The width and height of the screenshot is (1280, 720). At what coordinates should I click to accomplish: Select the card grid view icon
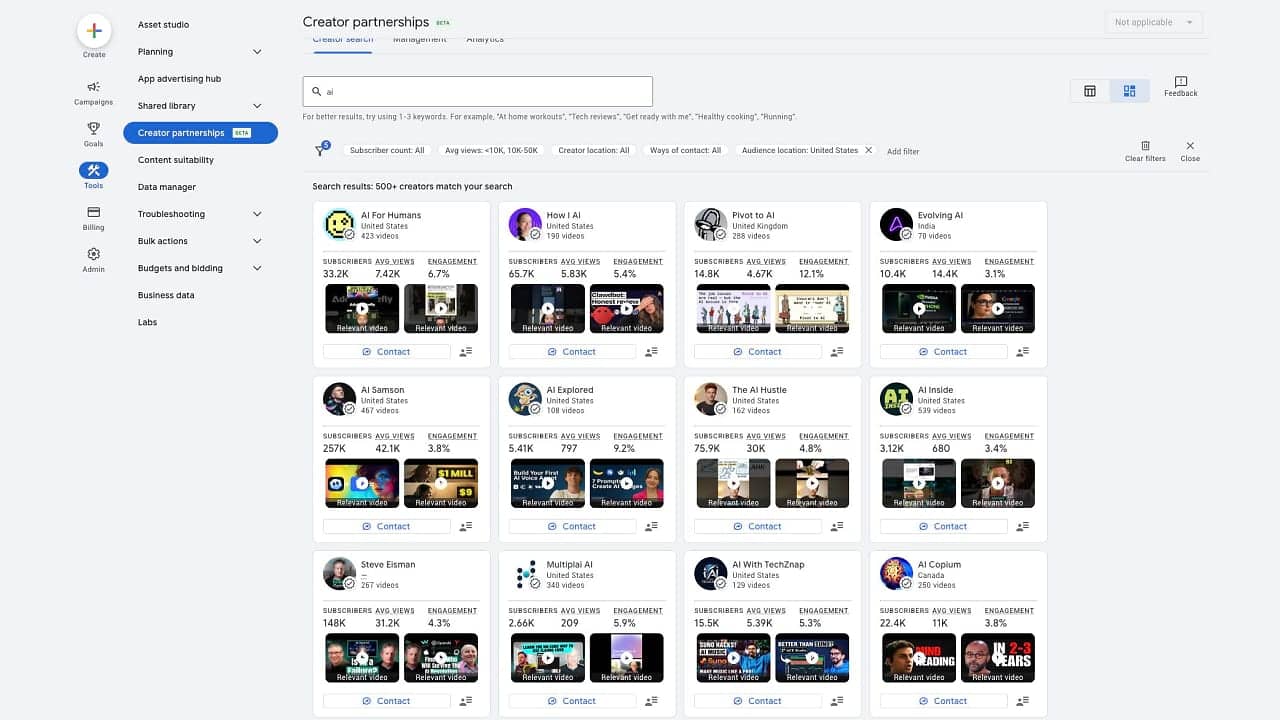(1129, 90)
